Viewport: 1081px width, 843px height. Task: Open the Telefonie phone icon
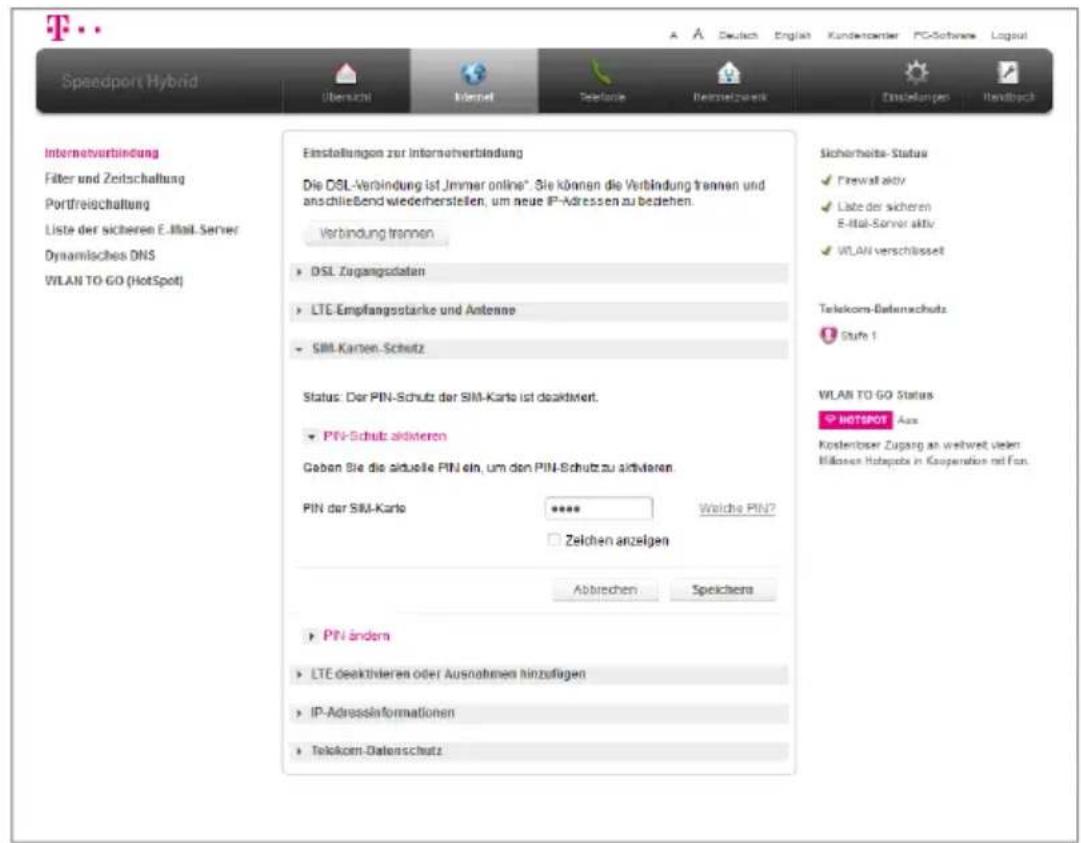pyautogui.click(x=601, y=73)
